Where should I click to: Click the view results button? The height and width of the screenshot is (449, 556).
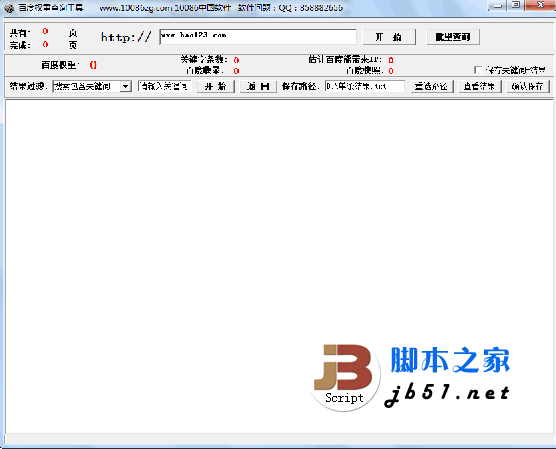click(x=480, y=86)
